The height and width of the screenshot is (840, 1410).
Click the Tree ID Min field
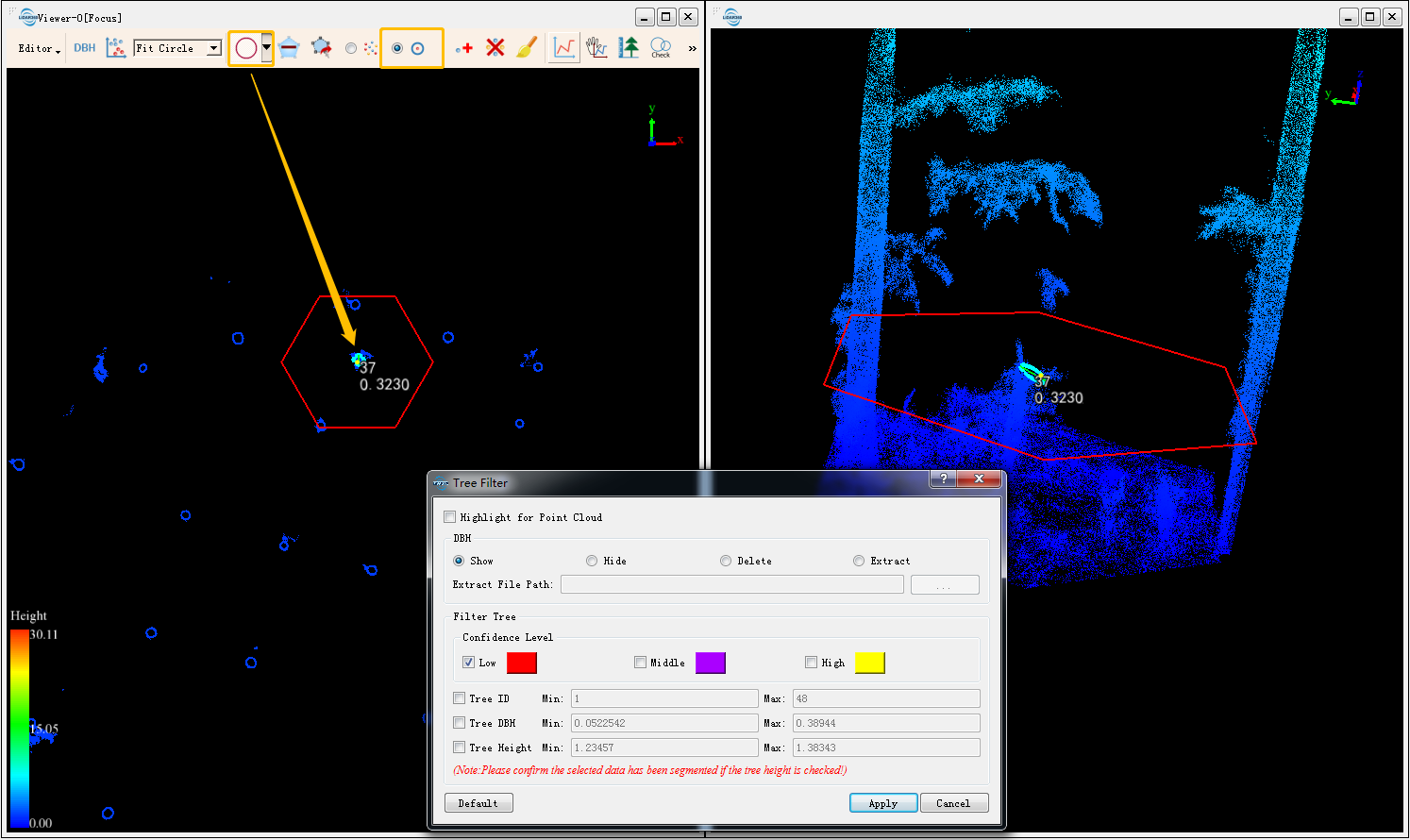pos(664,698)
